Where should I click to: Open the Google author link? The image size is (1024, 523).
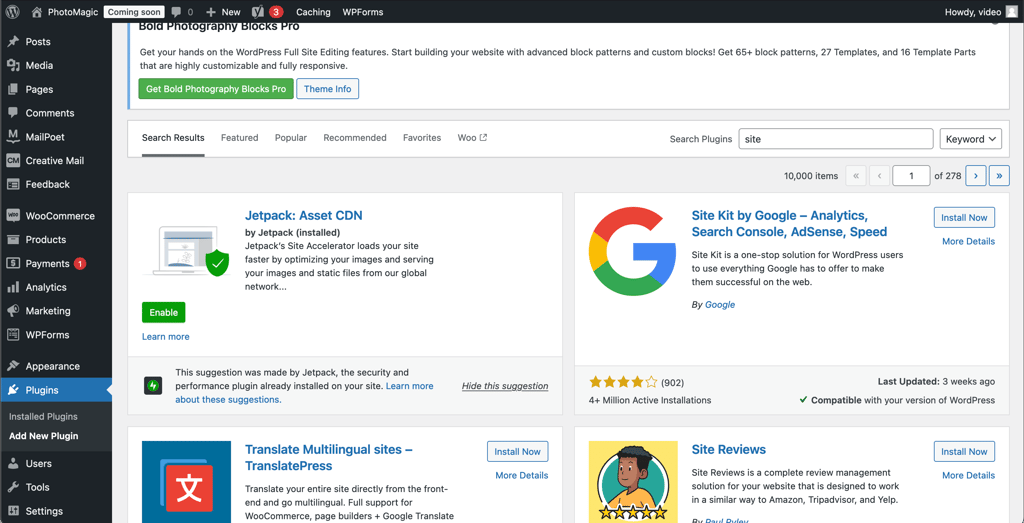[x=720, y=304]
